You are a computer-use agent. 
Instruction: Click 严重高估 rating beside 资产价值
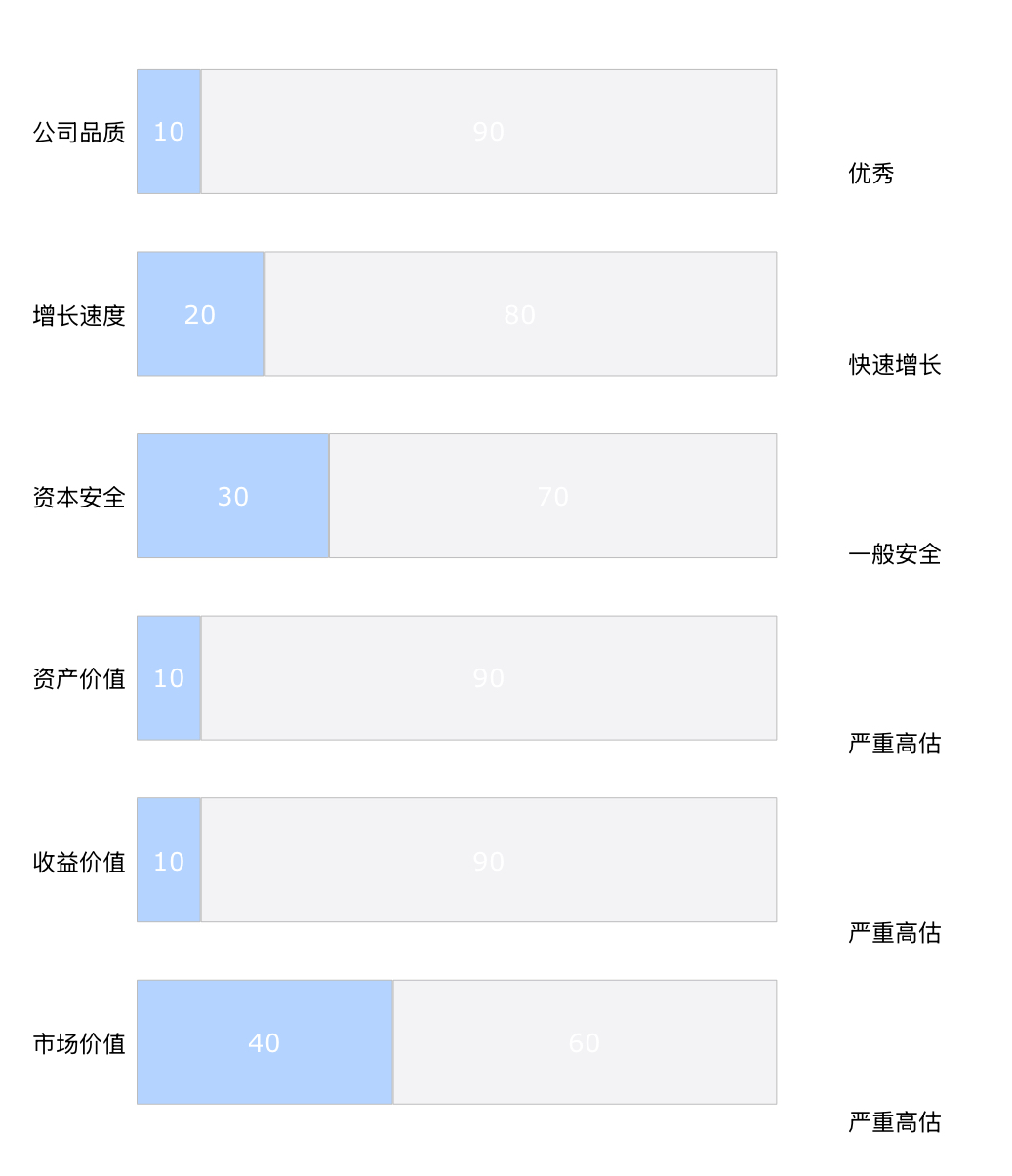[895, 744]
